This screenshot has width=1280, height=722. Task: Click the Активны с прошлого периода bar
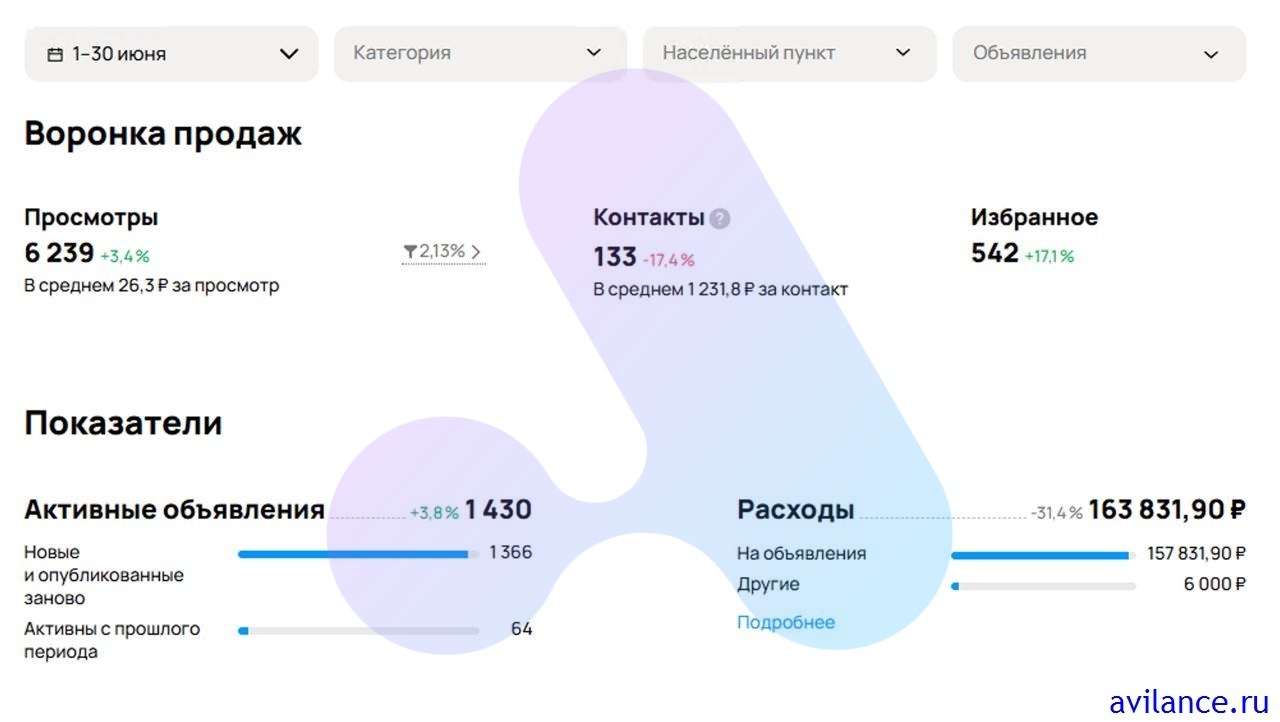click(x=358, y=631)
